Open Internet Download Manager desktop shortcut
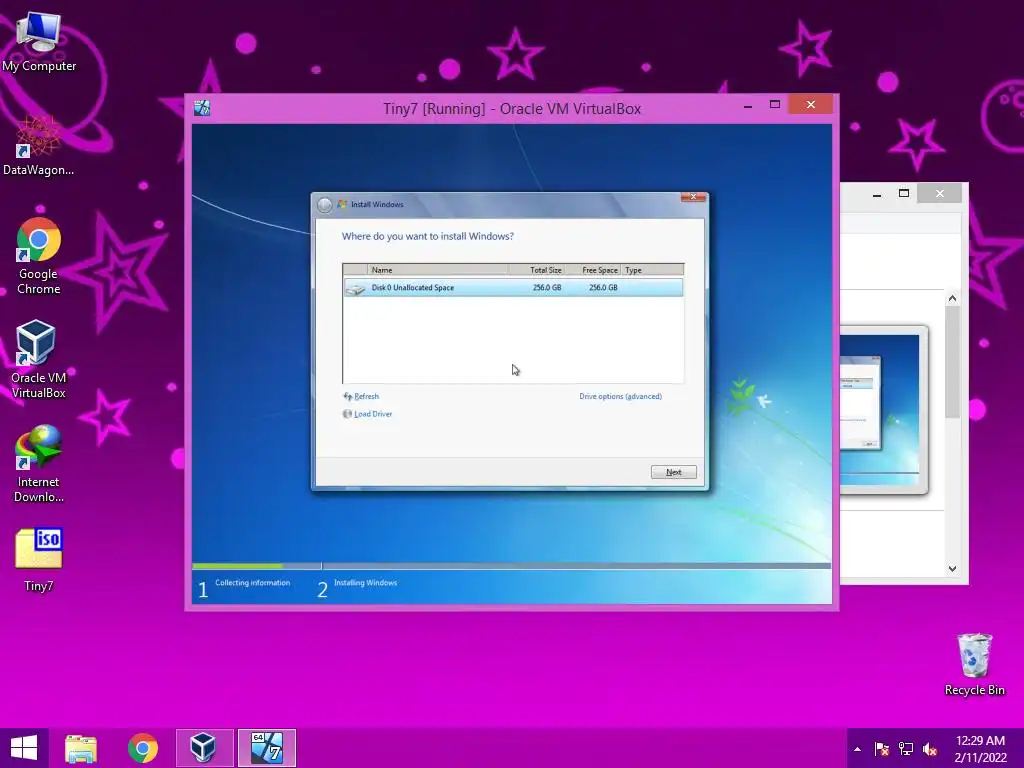 point(39,463)
